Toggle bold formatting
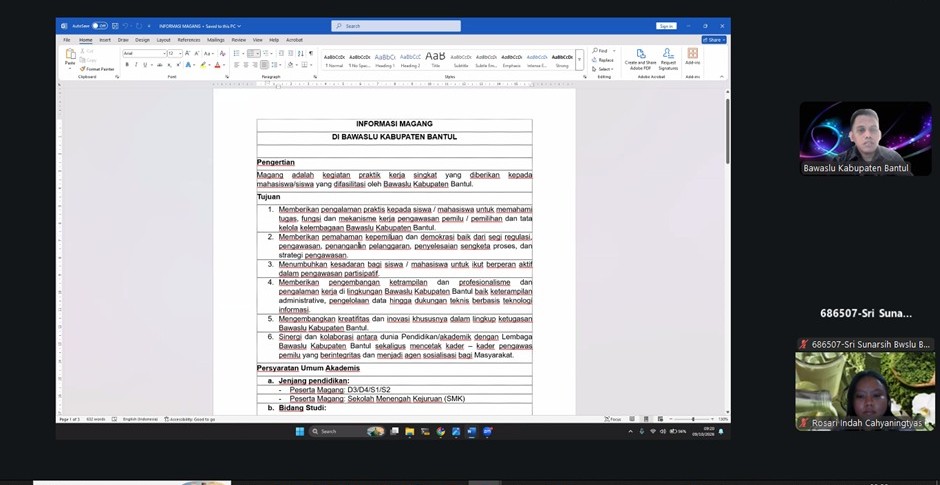This screenshot has width=940, height=485. pyautogui.click(x=127, y=65)
